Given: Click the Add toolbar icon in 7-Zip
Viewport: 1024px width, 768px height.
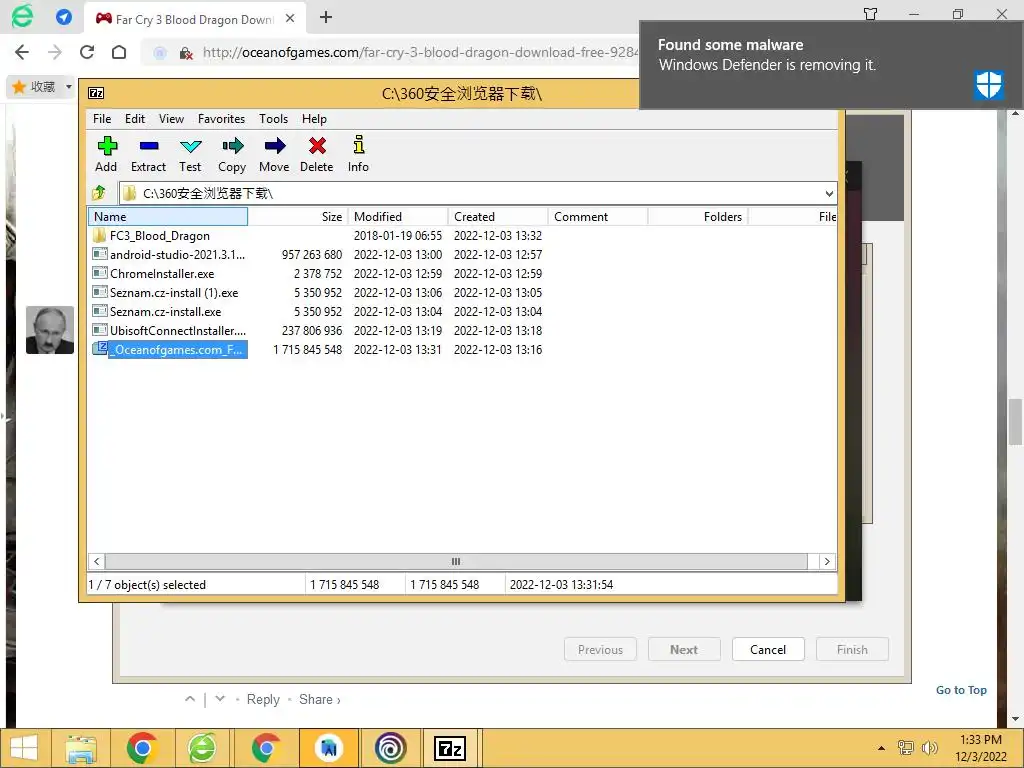Looking at the screenshot, I should tap(106, 154).
